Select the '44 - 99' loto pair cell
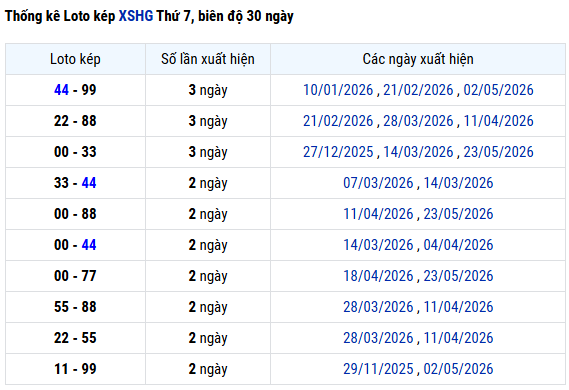The height and width of the screenshot is (390, 569). (x=75, y=90)
